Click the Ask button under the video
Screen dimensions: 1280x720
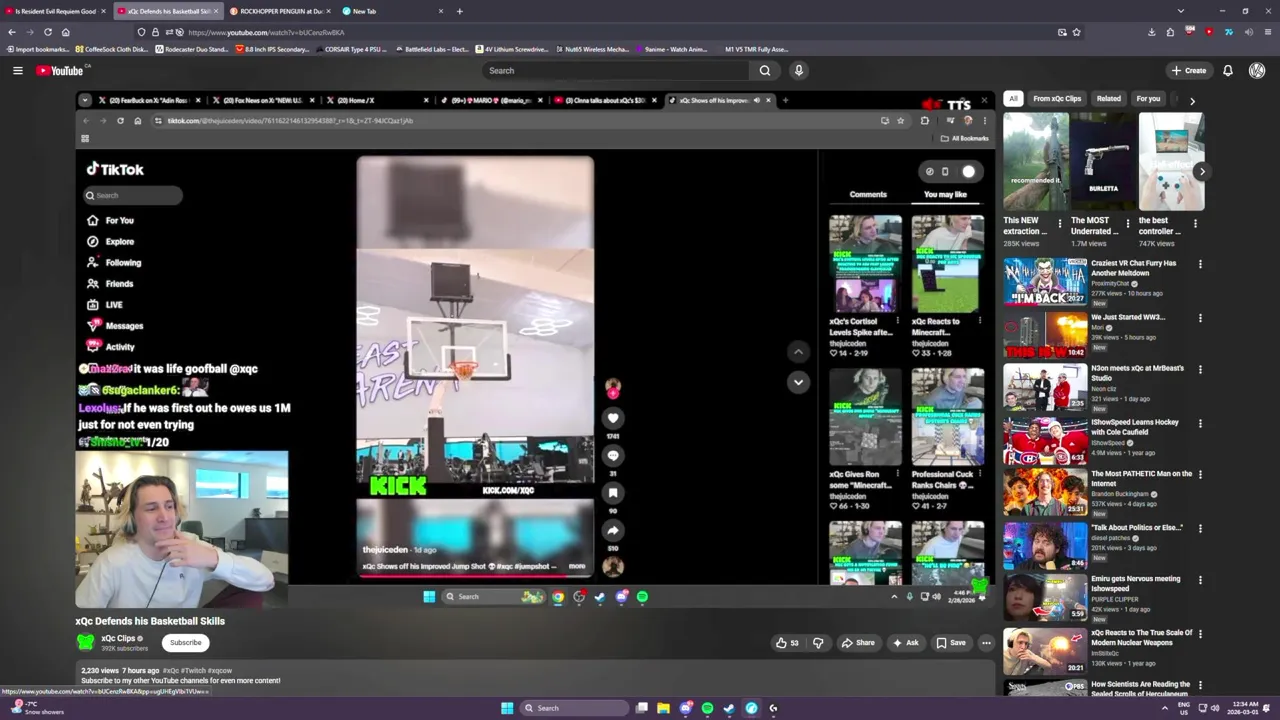point(905,643)
